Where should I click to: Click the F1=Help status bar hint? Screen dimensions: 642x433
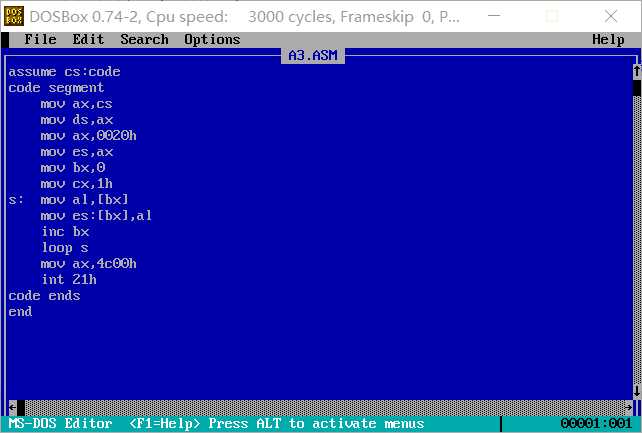pyautogui.click(x=165, y=424)
